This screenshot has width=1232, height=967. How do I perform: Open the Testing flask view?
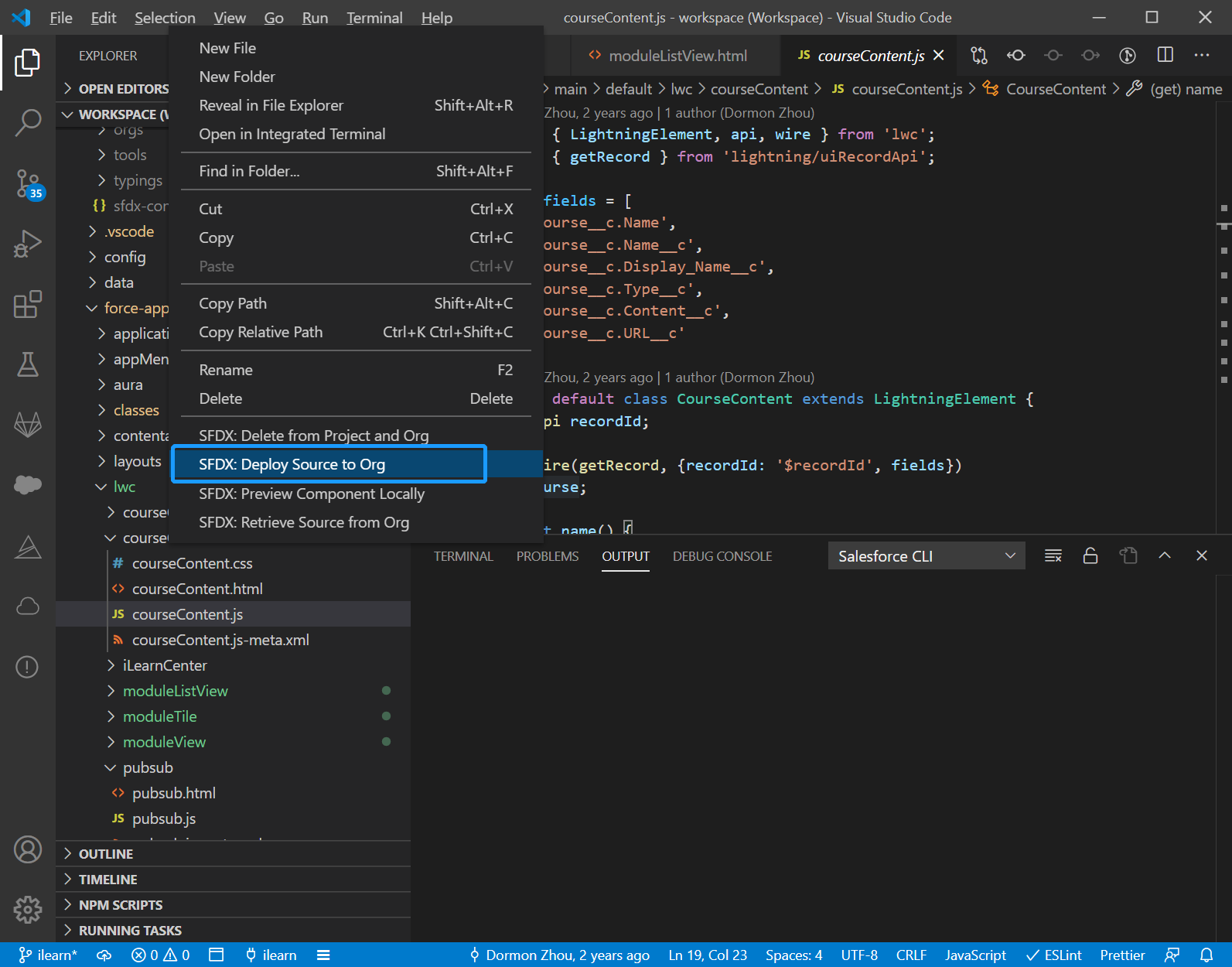(x=28, y=364)
